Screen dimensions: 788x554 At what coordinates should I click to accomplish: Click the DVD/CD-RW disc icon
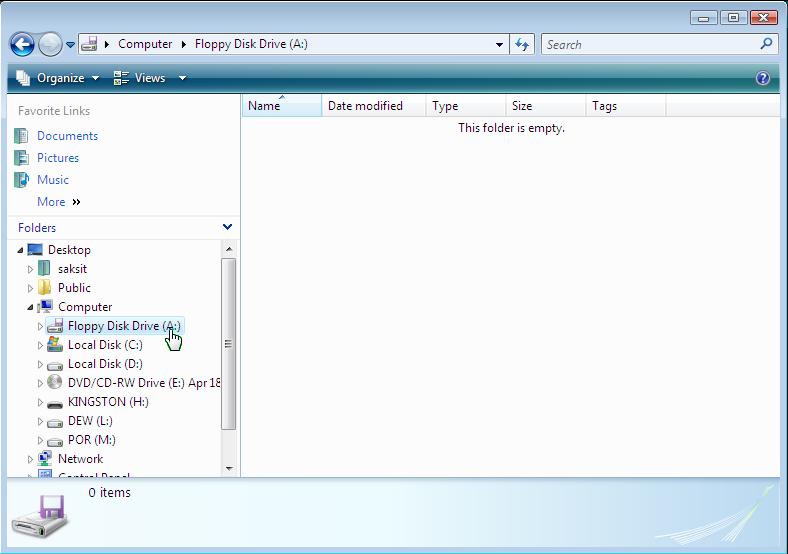[55, 383]
